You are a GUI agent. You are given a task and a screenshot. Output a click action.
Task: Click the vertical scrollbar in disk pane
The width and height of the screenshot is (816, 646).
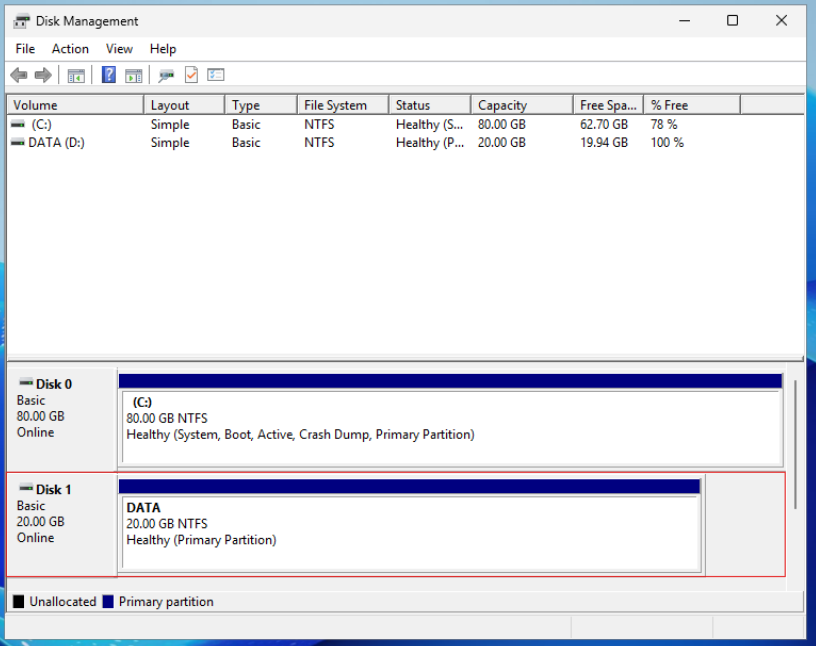point(795,445)
